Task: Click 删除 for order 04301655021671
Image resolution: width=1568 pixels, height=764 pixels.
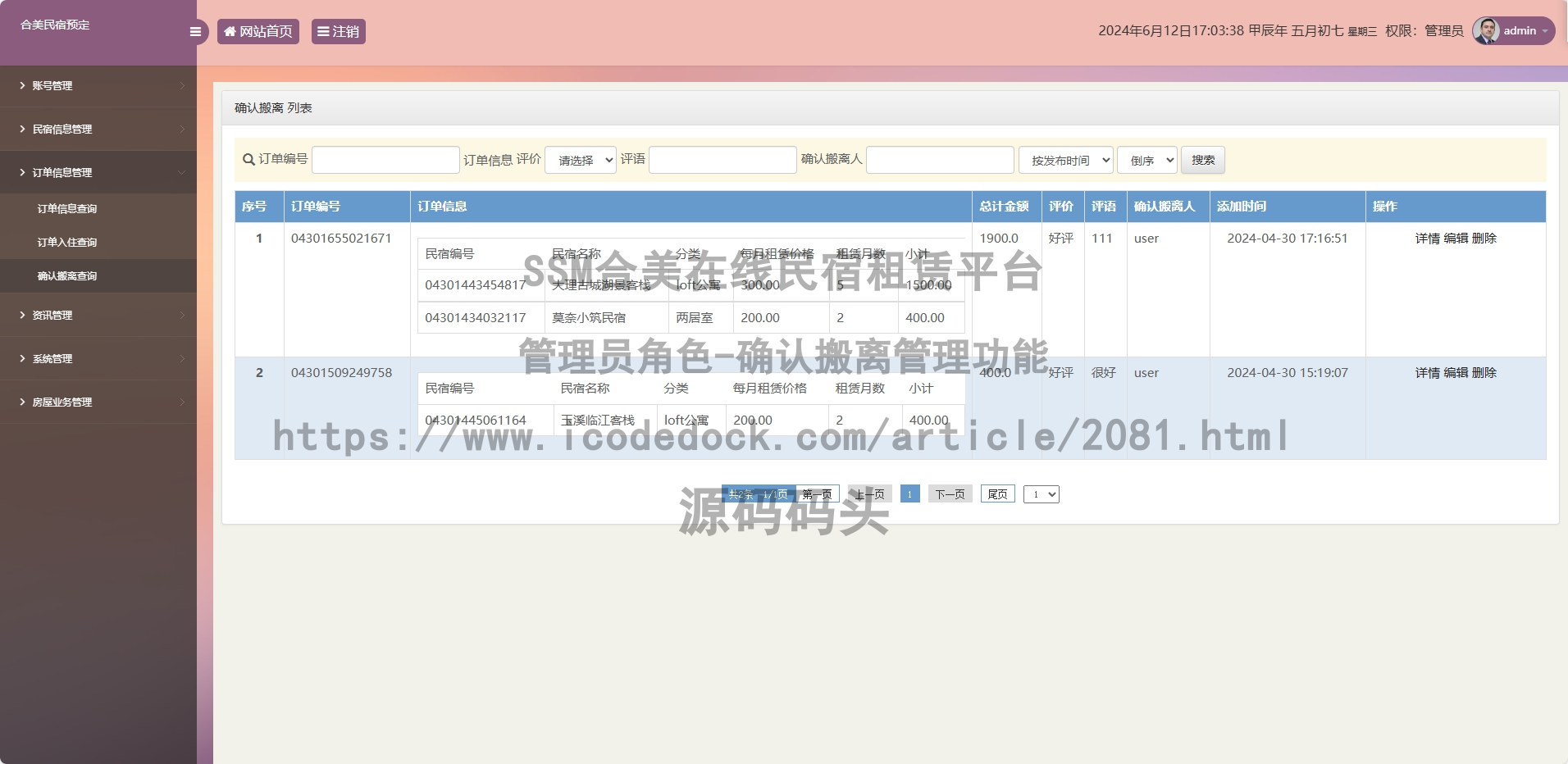Action: pyautogui.click(x=1484, y=239)
